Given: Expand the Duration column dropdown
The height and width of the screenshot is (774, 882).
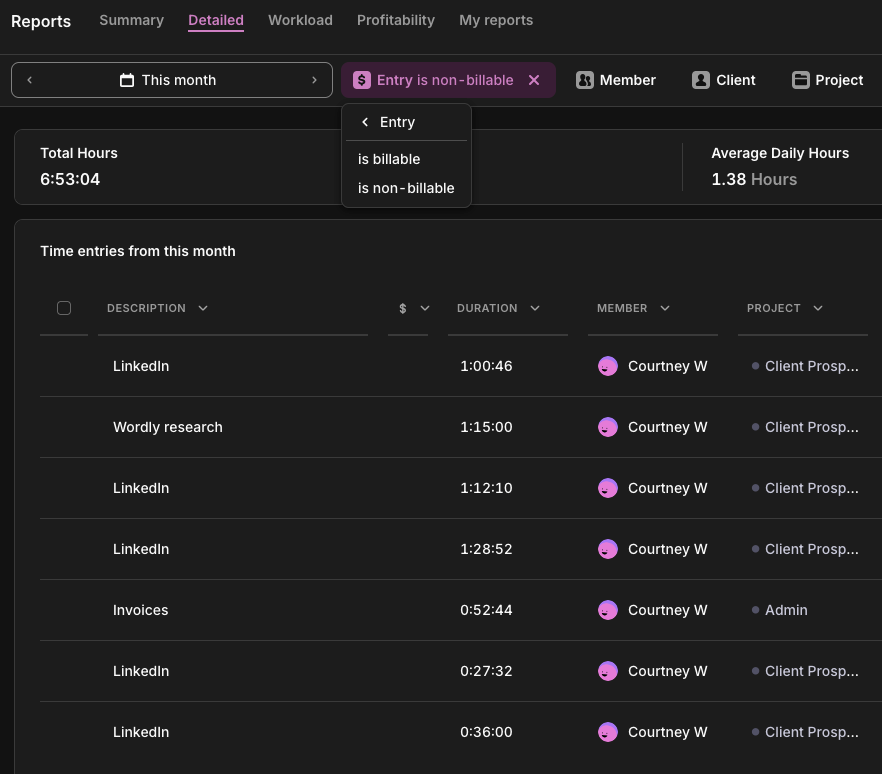Looking at the screenshot, I should point(535,308).
